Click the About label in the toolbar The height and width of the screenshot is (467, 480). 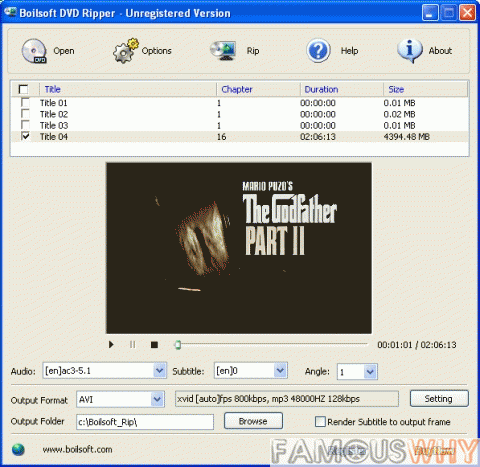pos(440,51)
